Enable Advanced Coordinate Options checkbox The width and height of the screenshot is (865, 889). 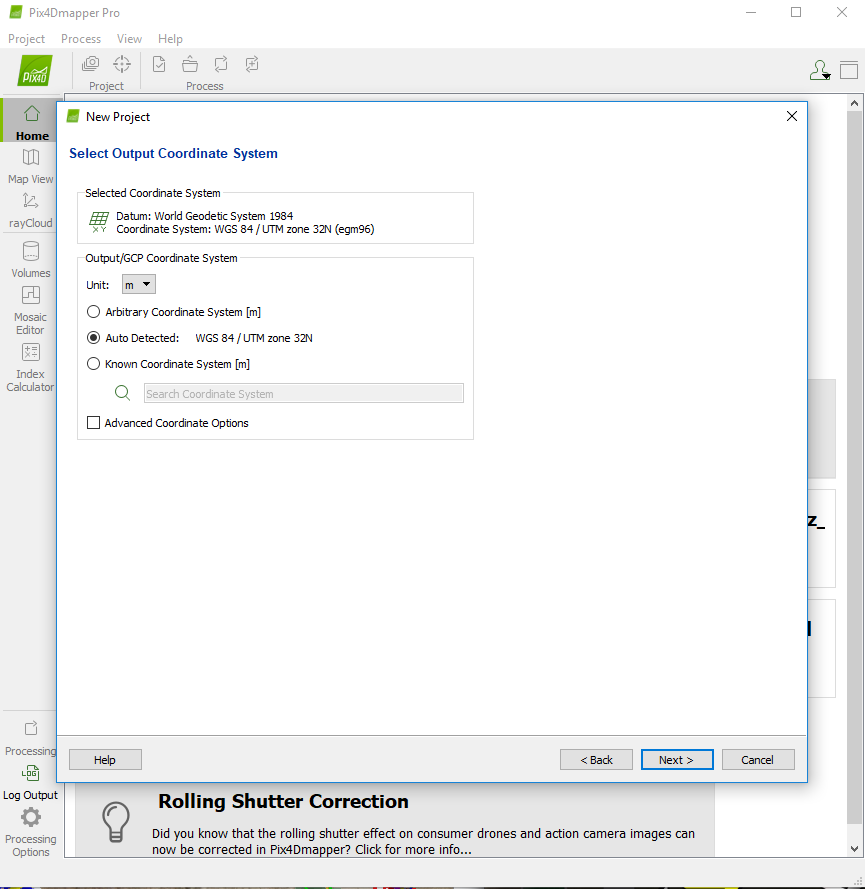[x=94, y=423]
